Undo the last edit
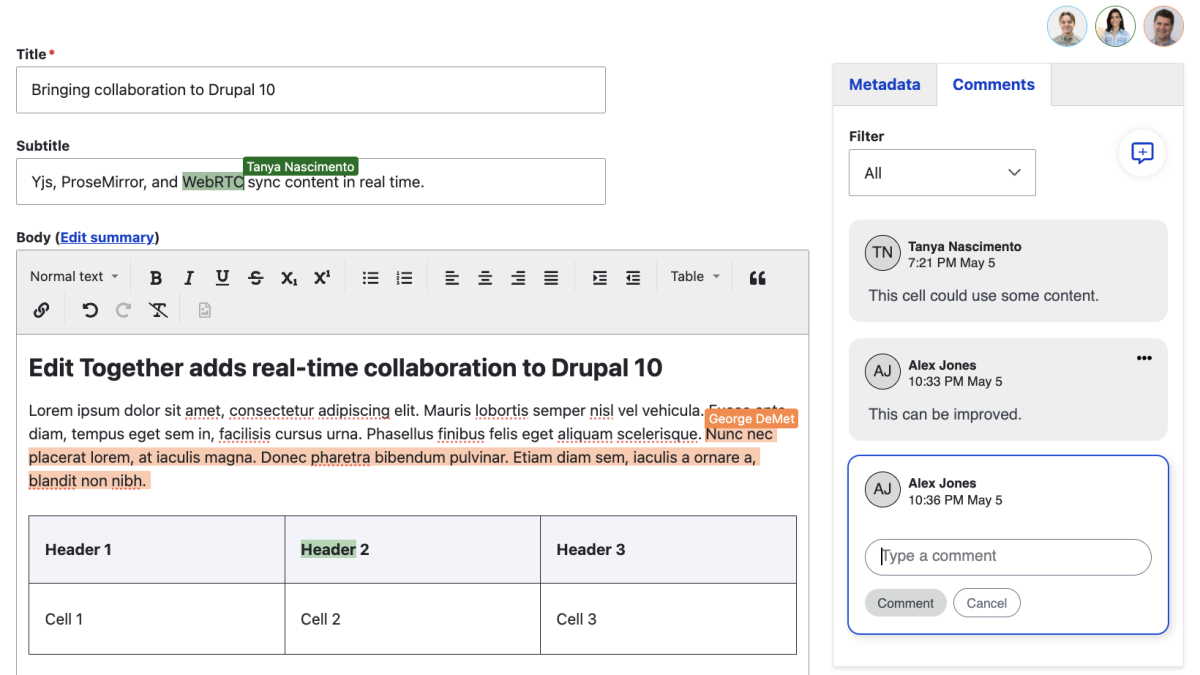Image resolution: width=1200 pixels, height=675 pixels. click(90, 310)
